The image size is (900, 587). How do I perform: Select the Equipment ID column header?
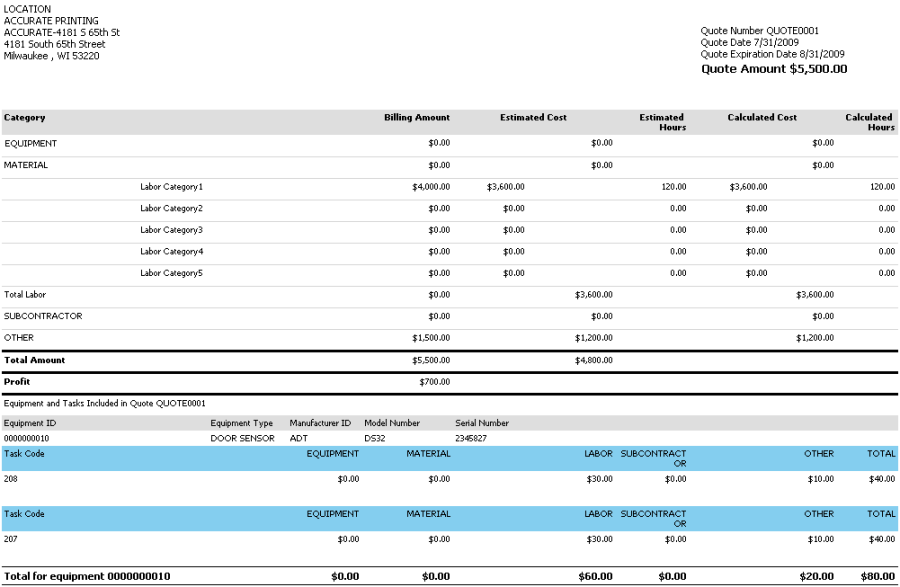click(x=30, y=423)
